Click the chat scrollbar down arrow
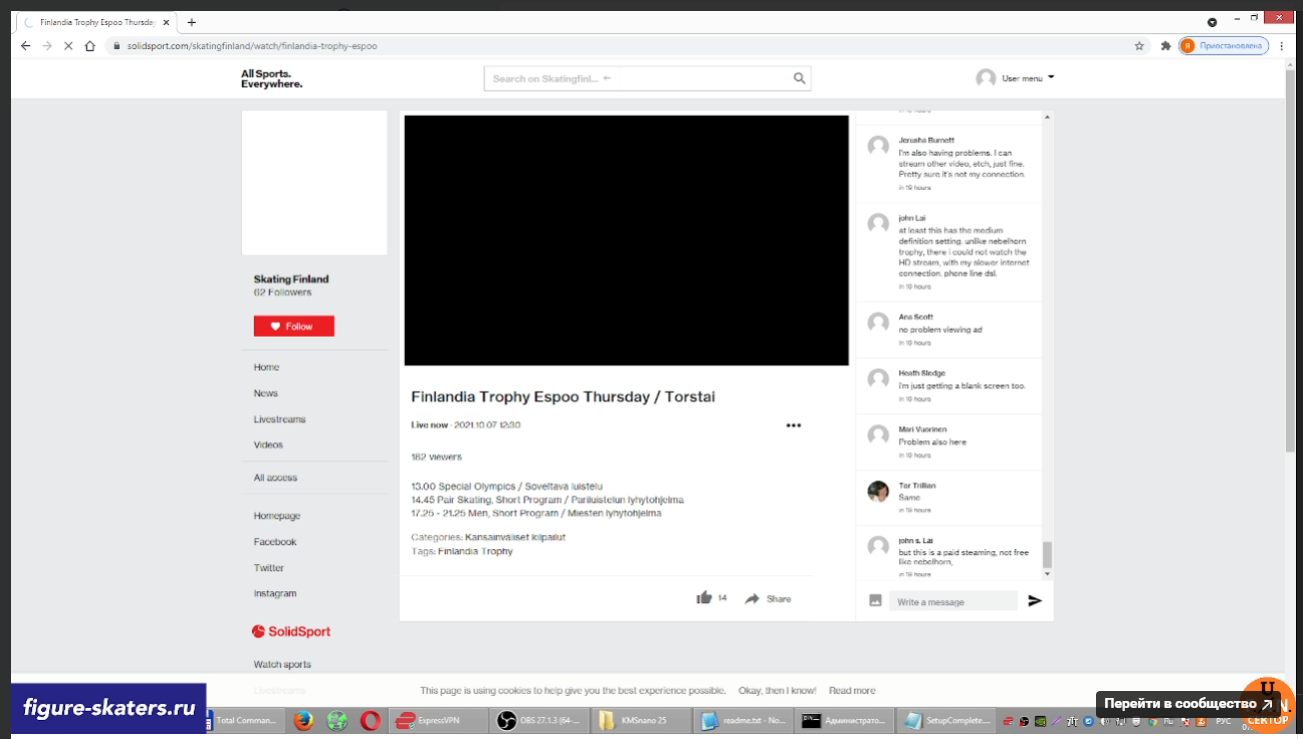Viewport: 1303px width, 739px height. click(1047, 574)
